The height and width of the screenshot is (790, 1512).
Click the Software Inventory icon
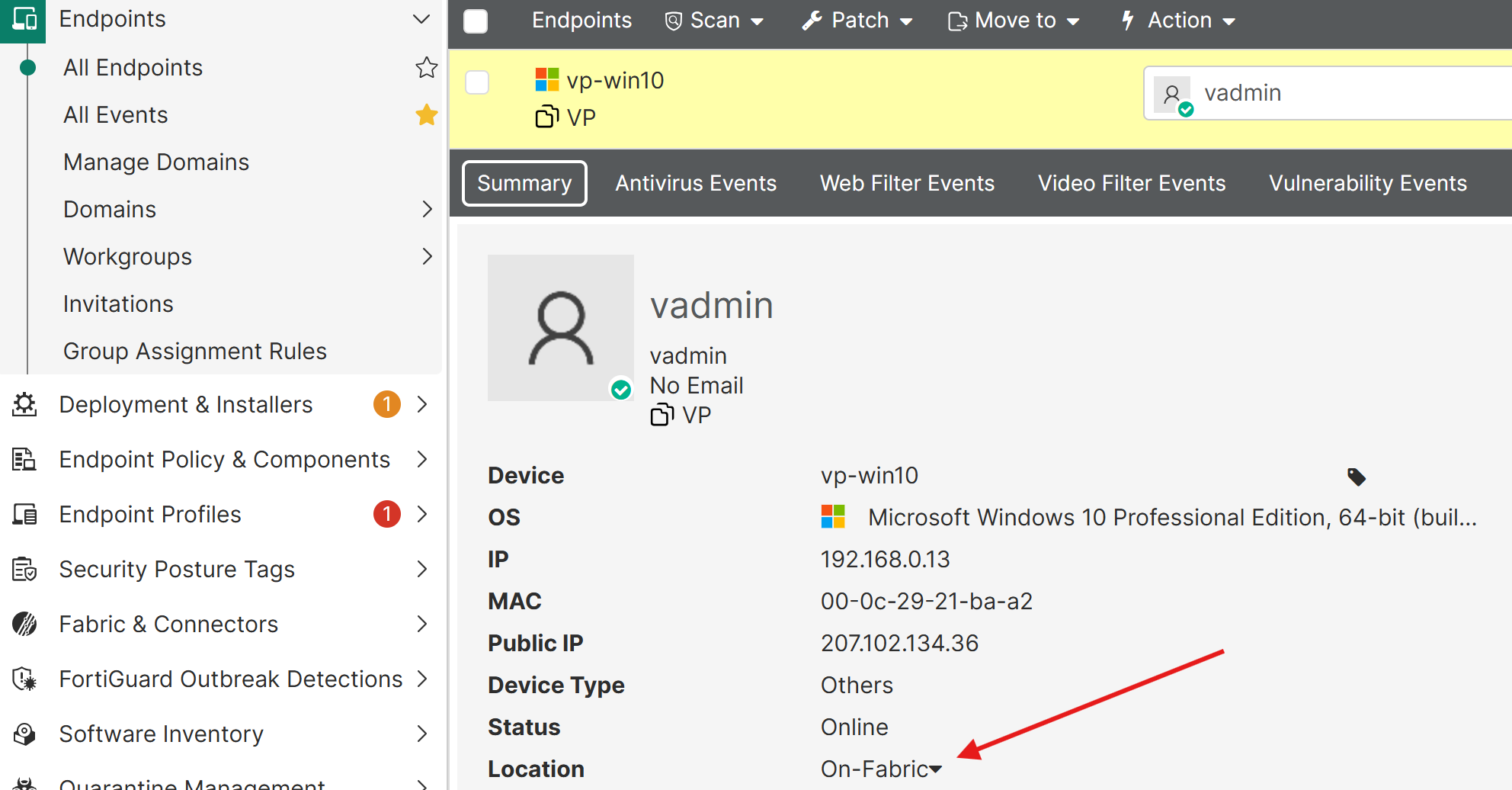(x=24, y=734)
